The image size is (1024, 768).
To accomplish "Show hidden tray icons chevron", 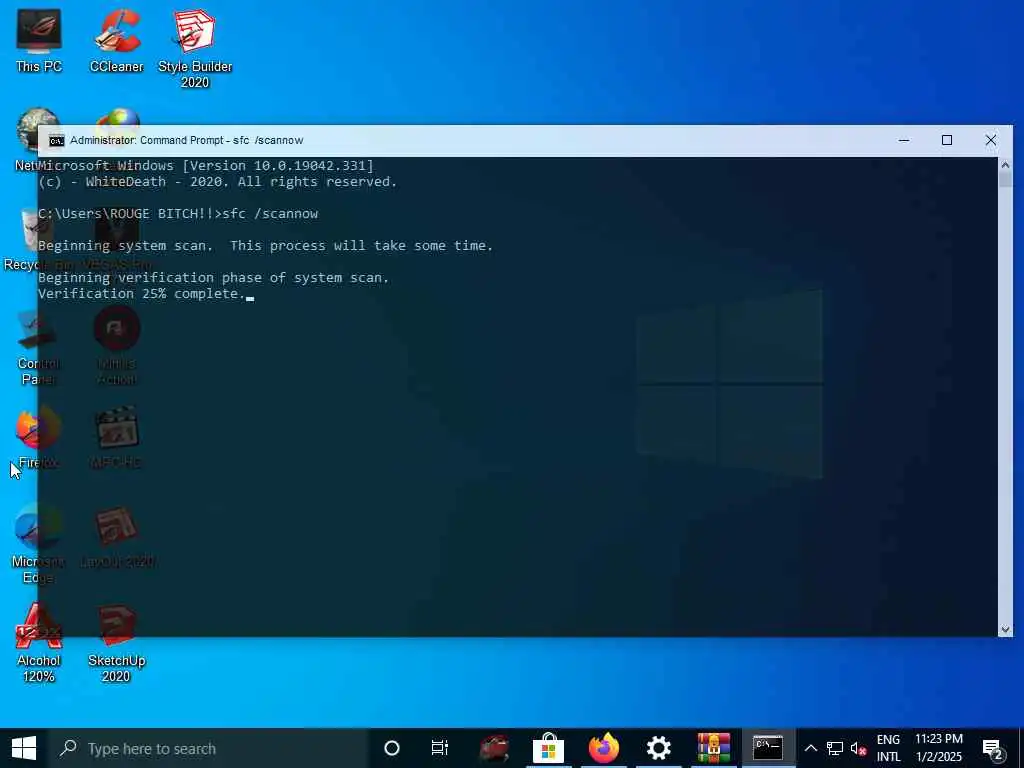I will coord(810,748).
